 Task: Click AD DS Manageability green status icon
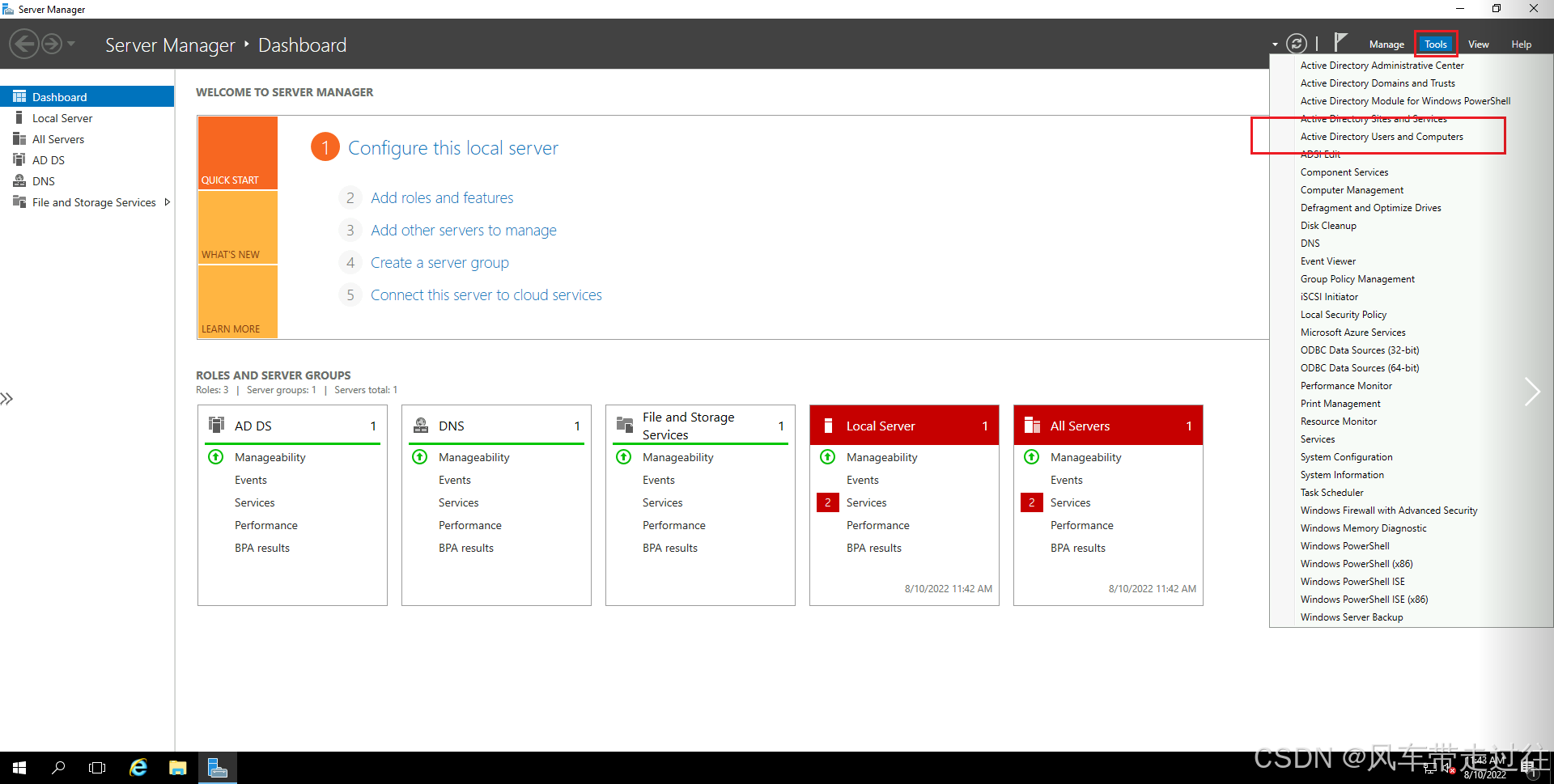[216, 457]
